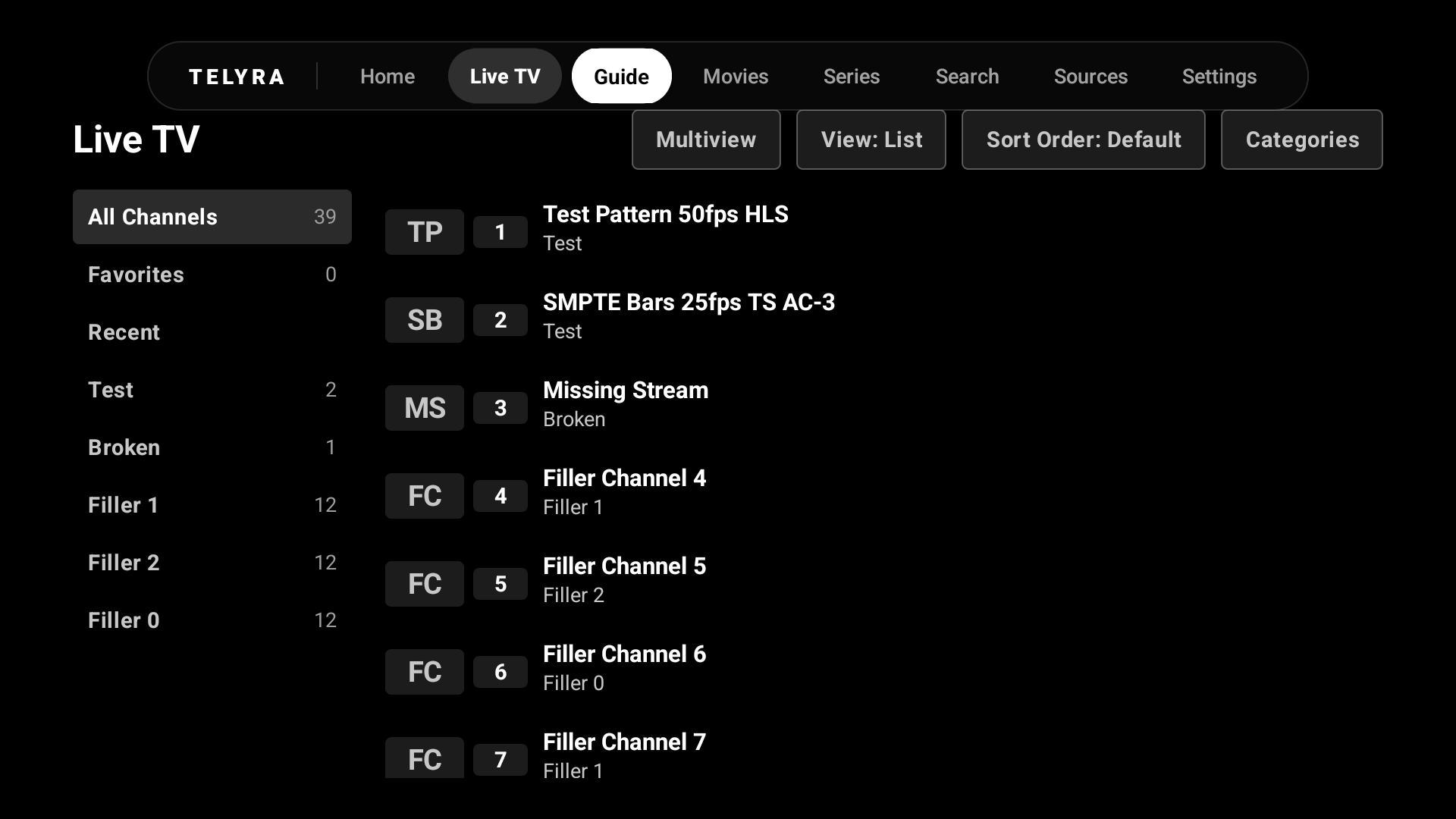Go to the Sources tab

[x=1091, y=77]
